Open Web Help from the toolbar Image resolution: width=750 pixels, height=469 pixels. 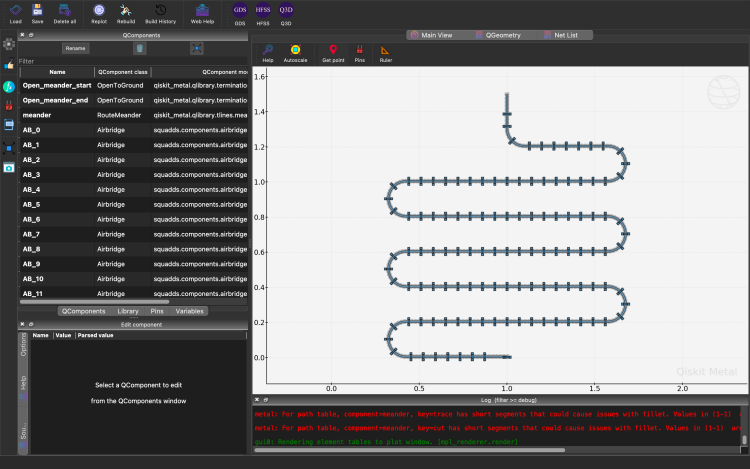202,14
